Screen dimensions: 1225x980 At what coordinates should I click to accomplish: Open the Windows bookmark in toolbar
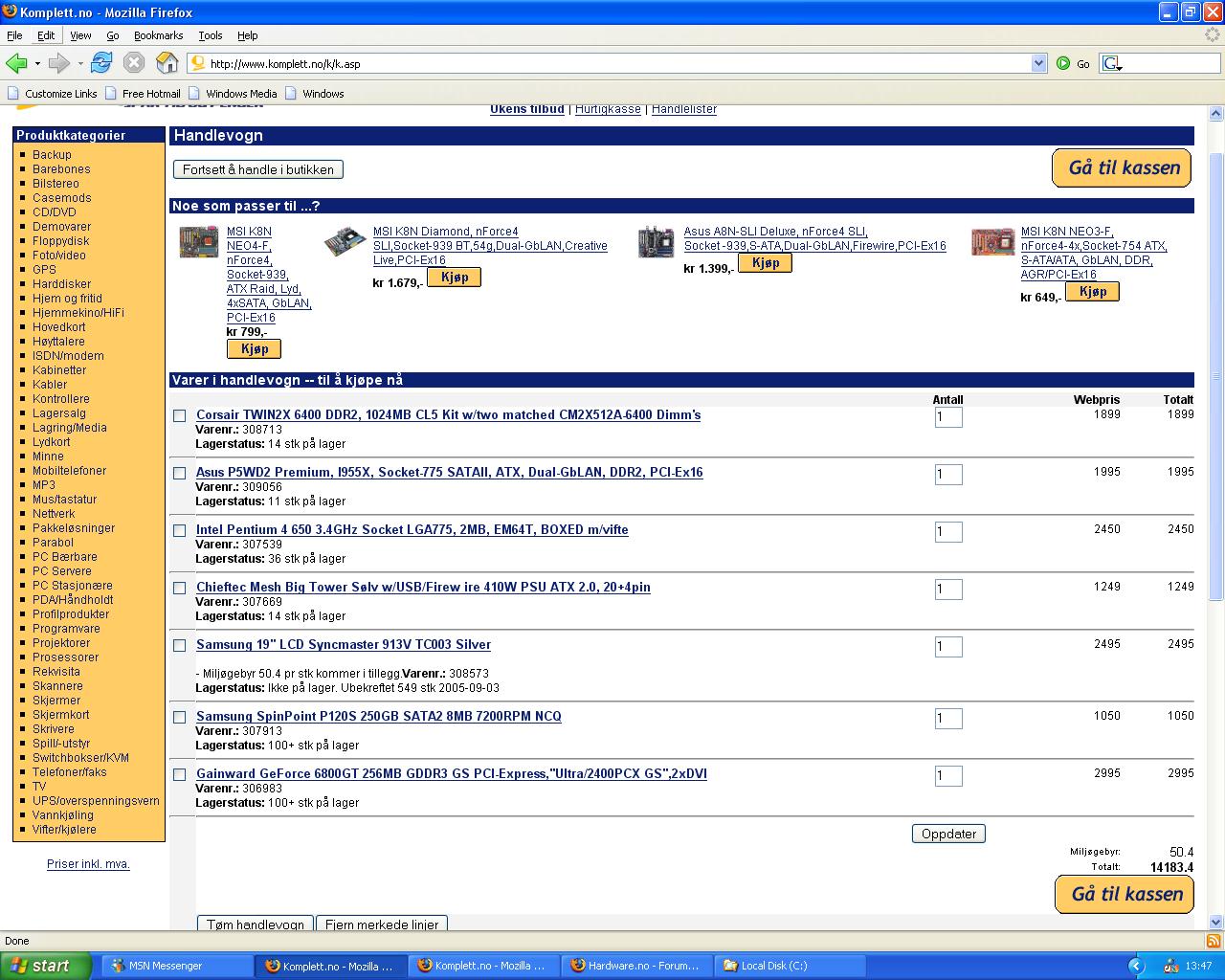pyautogui.click(x=315, y=94)
